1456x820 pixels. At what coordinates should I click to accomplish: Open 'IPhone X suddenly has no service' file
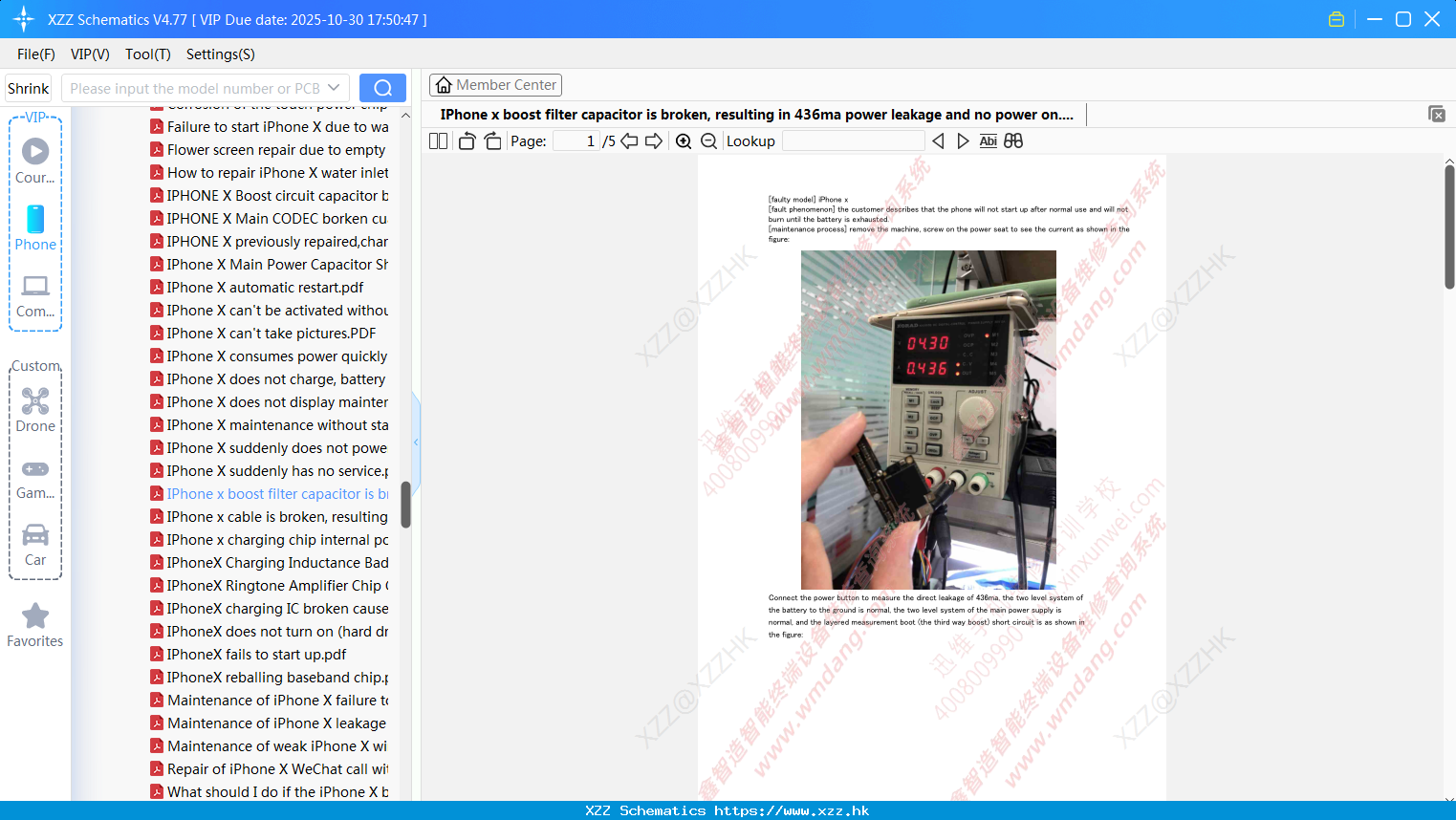270,471
